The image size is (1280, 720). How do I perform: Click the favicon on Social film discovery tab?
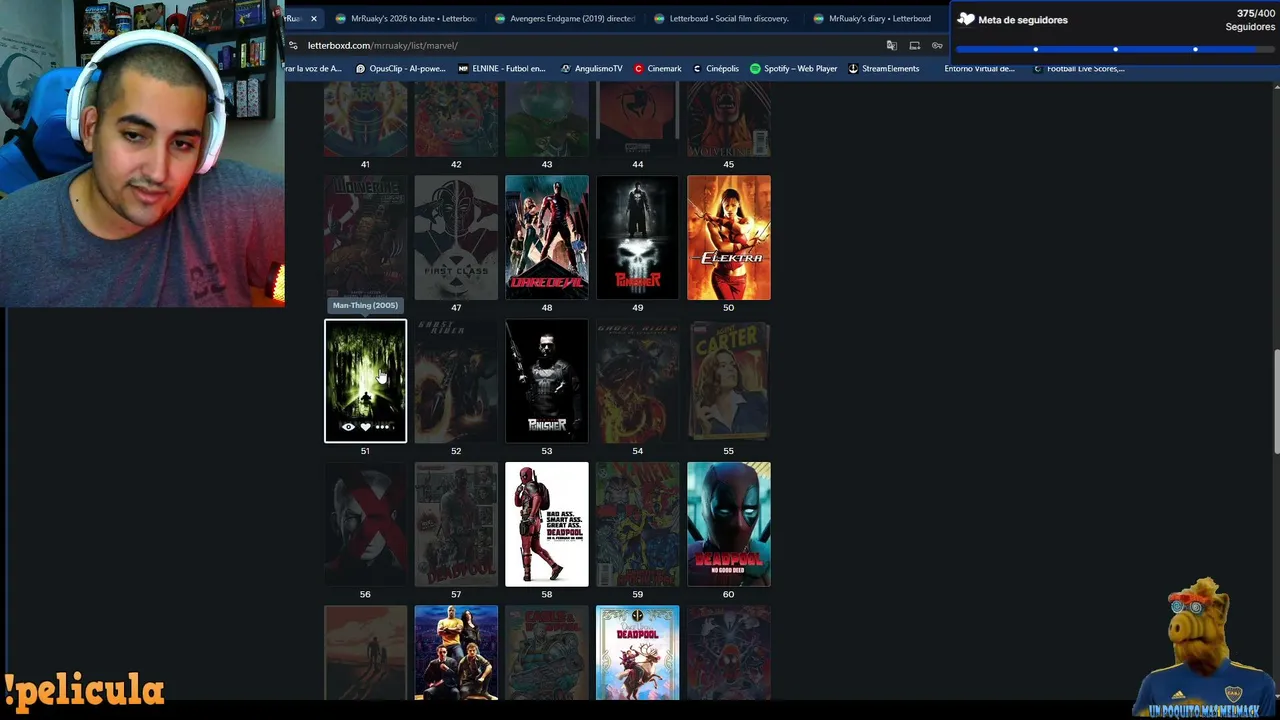click(x=660, y=18)
